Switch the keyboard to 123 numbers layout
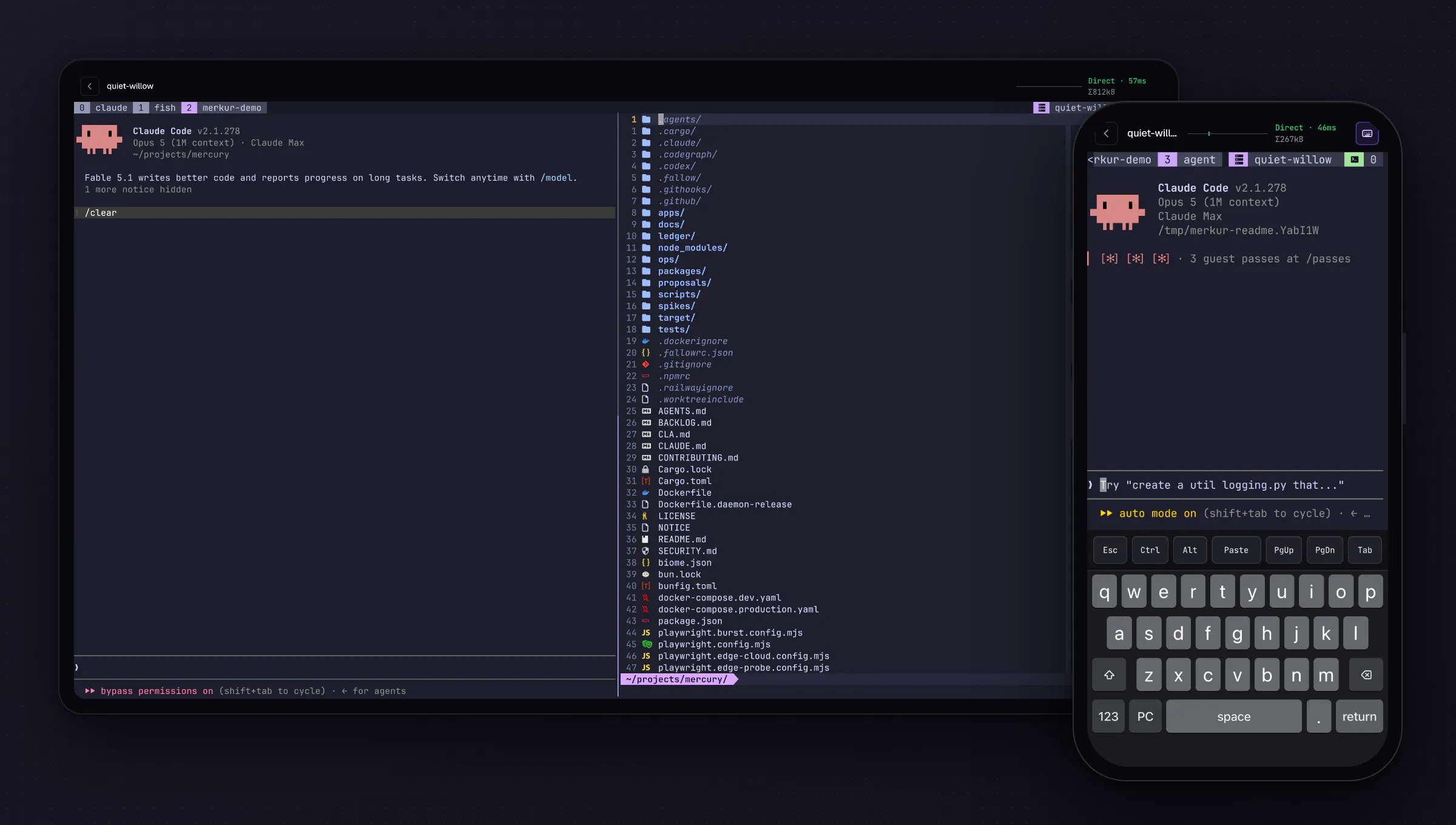The width and height of the screenshot is (1456, 825). tap(1108, 716)
